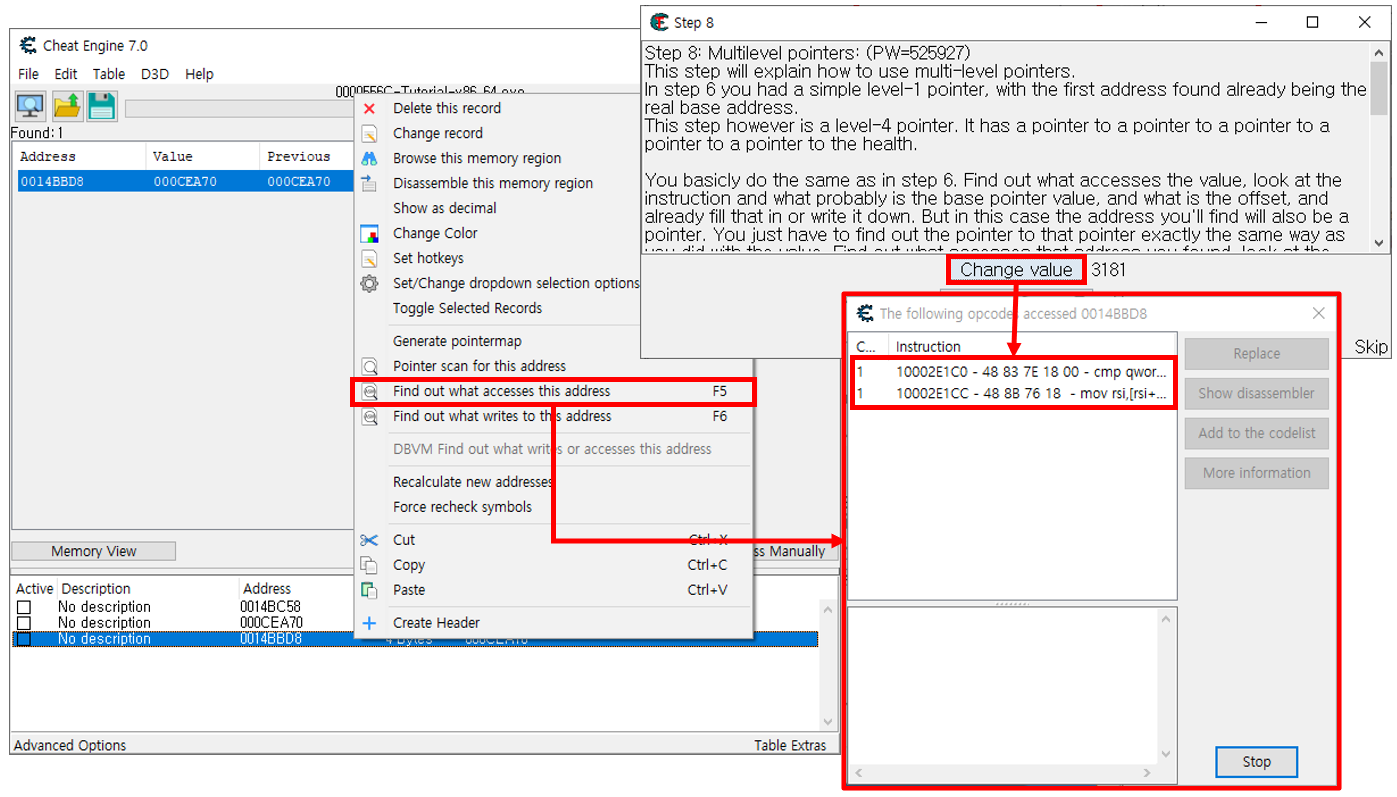This screenshot has height=797, width=1397.
Task: Click the address table scrollbar down arrow
Action: [827, 722]
